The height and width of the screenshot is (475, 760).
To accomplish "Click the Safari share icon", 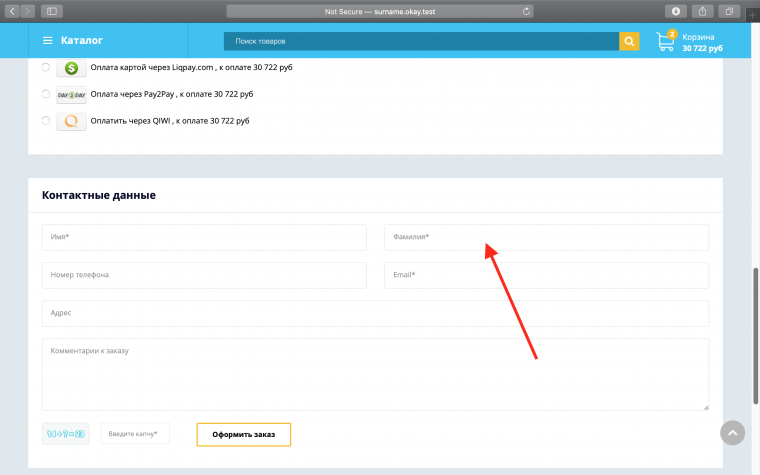I will 703,11.
